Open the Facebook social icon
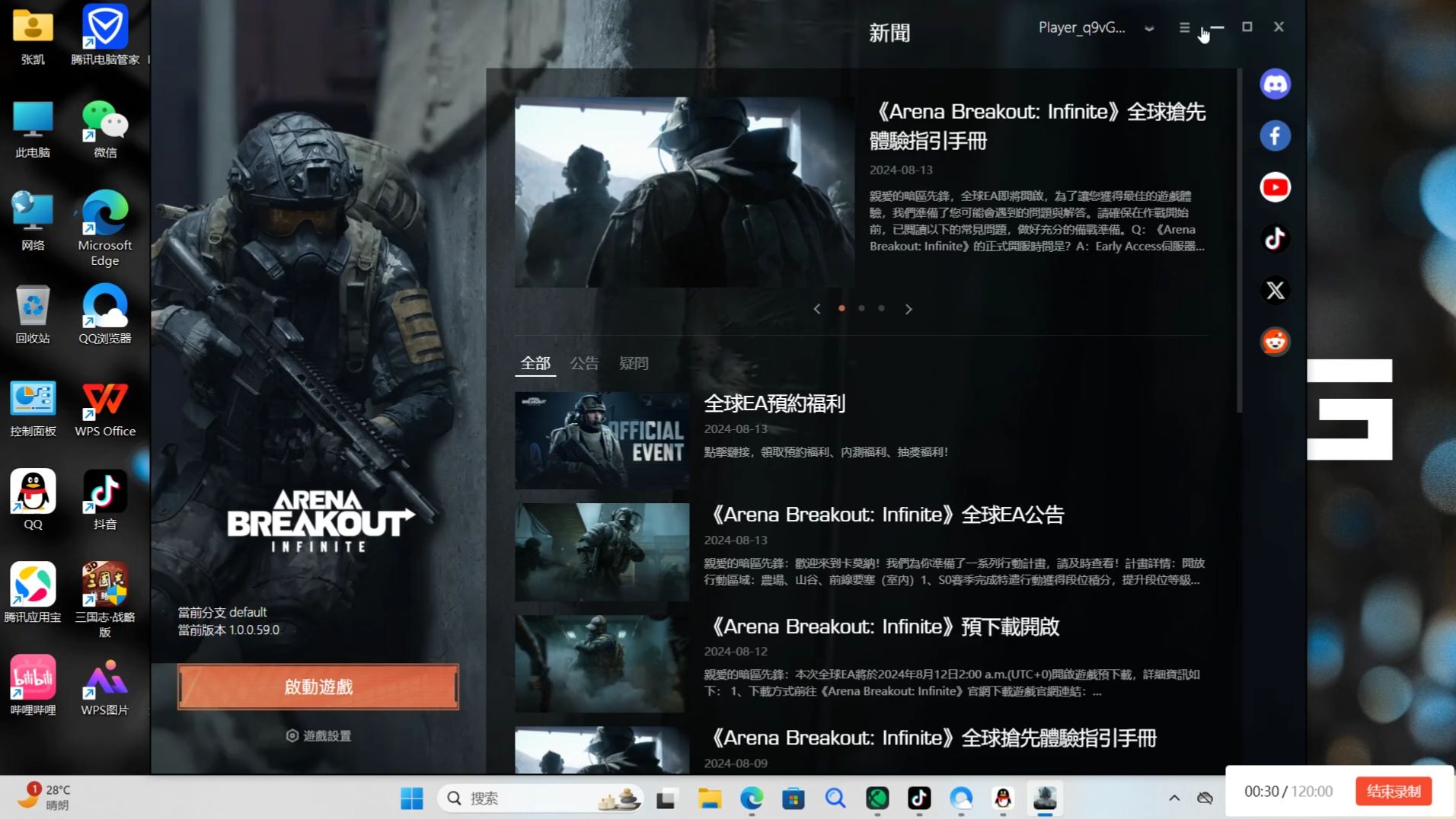The height and width of the screenshot is (819, 1456). (1275, 135)
